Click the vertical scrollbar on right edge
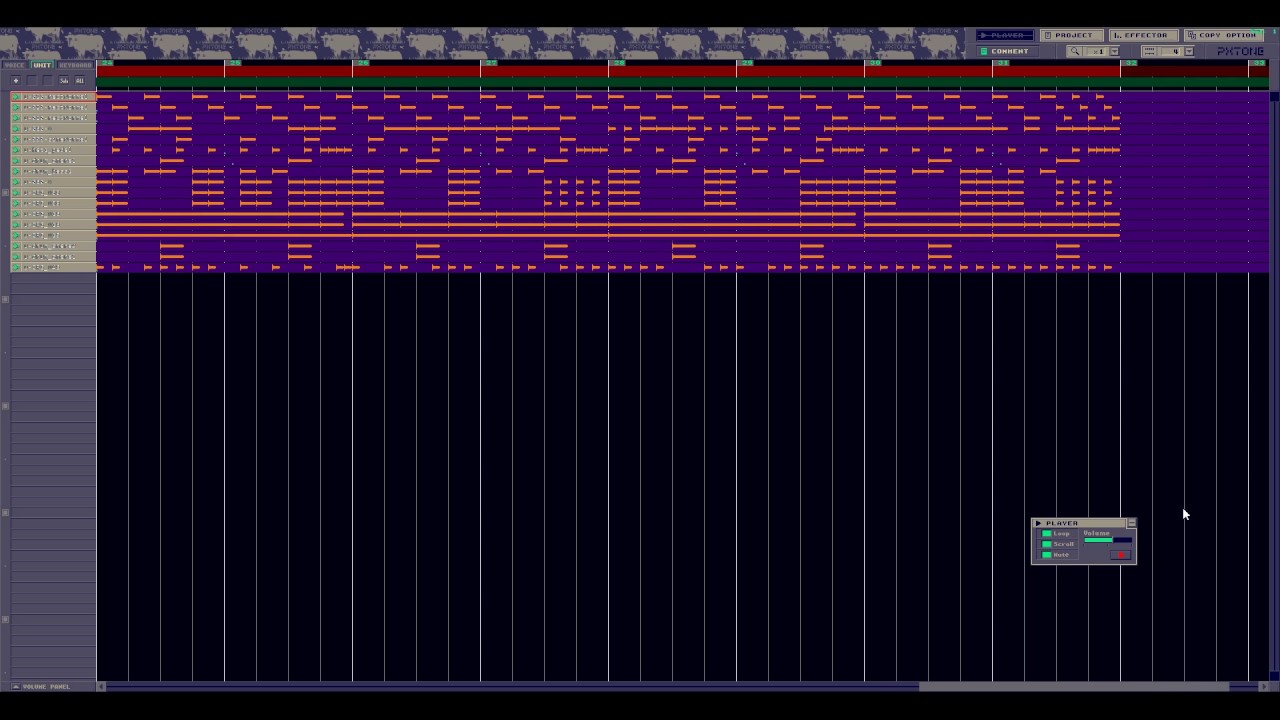This screenshot has height=720, width=1280. click(1274, 385)
